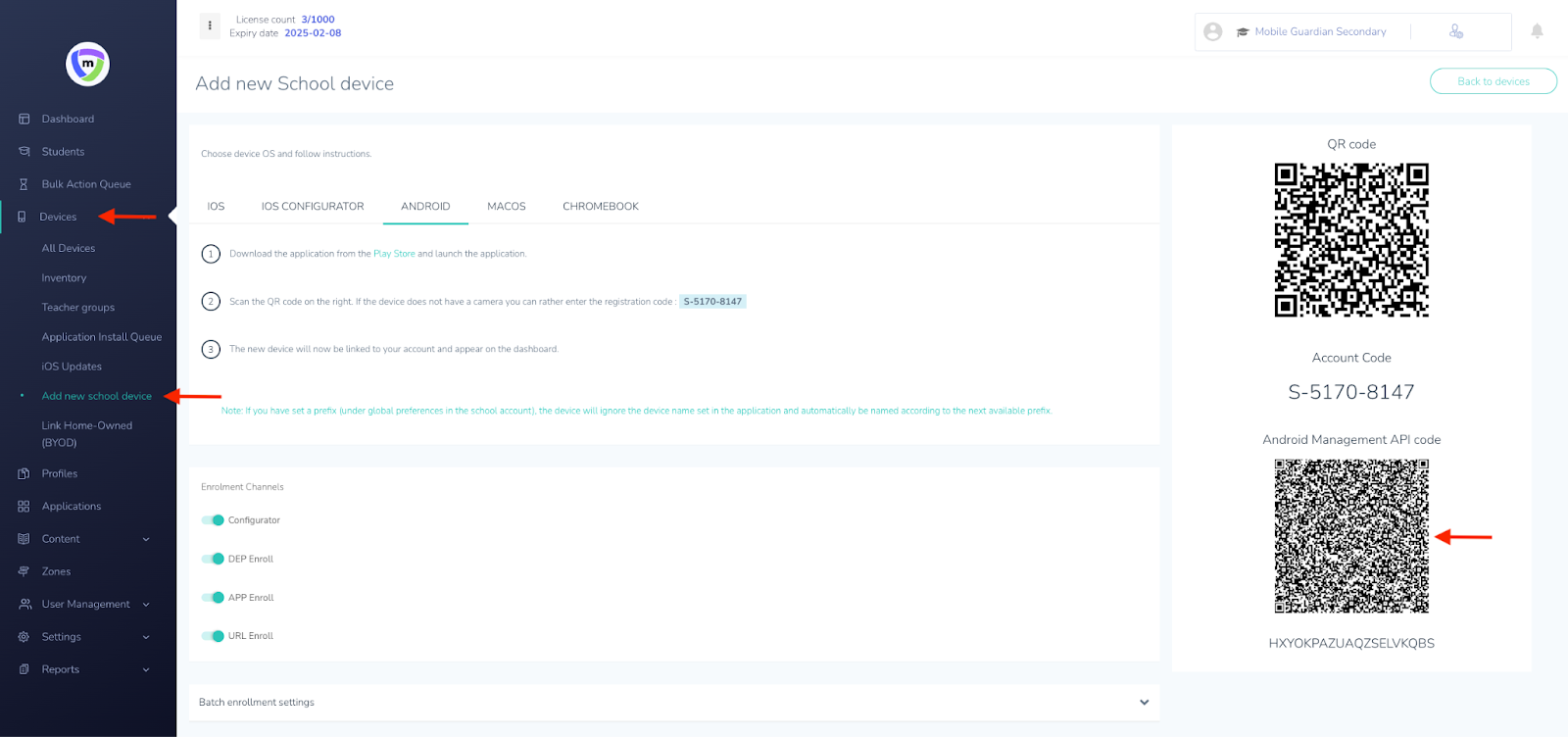Viewport: 1568px width, 737px height.
Task: Open Link Home-Owned (BYOD)
Action: click(x=87, y=434)
